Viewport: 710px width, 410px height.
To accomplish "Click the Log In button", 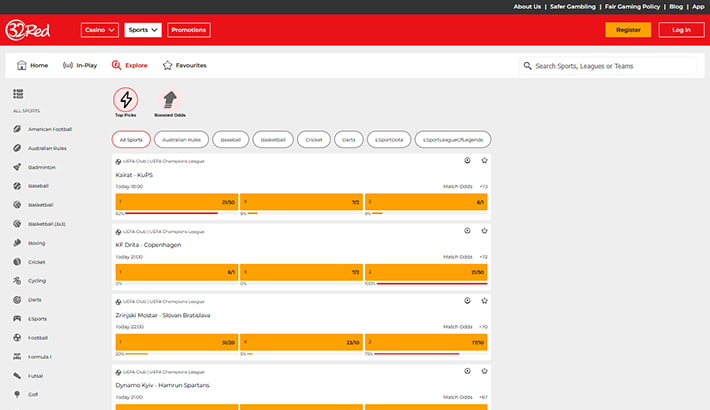I will point(681,30).
